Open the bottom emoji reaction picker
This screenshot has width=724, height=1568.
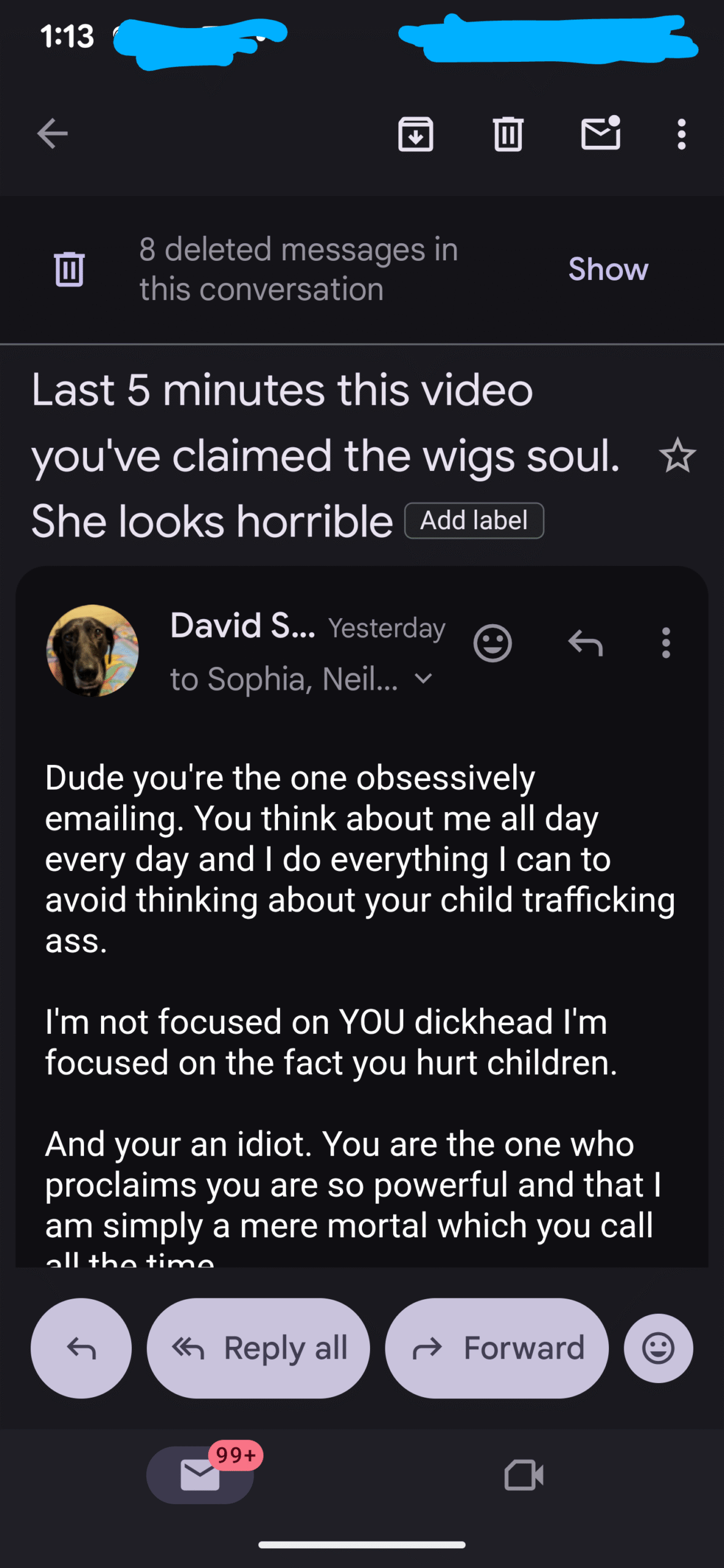[x=658, y=1348]
